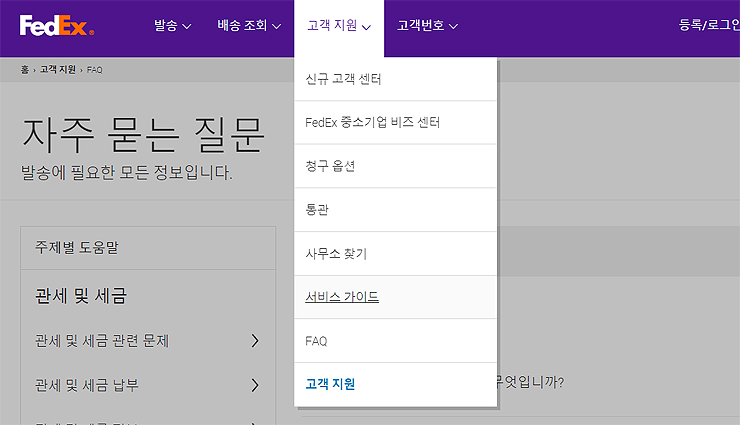Screen dimensions: 740x425
Task: Select 신규 고객 센터 menu item
Action: 395,79
